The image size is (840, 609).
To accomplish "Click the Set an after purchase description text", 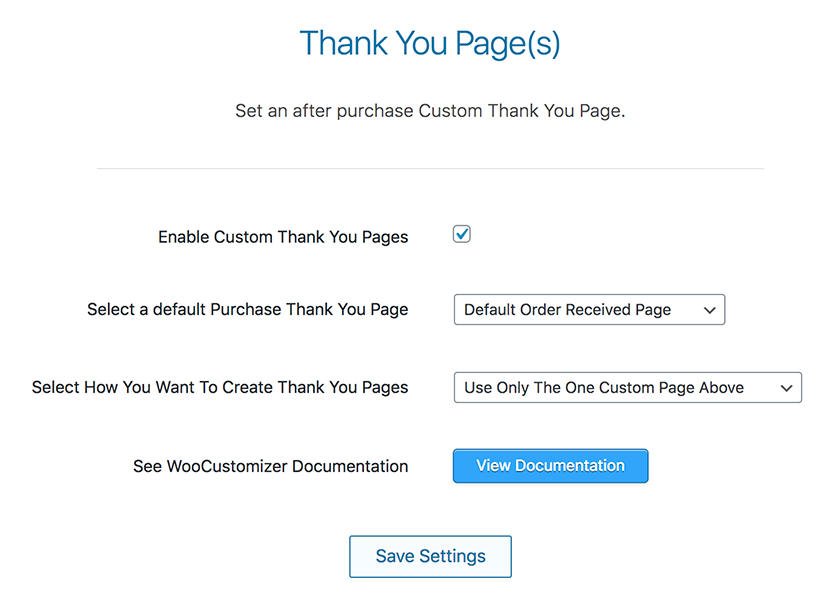I will (x=430, y=111).
